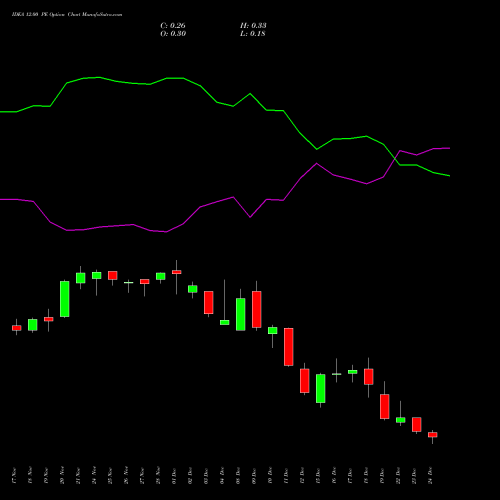
Task: Click the tall green candle for 20 Nov
Action: click(x=65, y=299)
